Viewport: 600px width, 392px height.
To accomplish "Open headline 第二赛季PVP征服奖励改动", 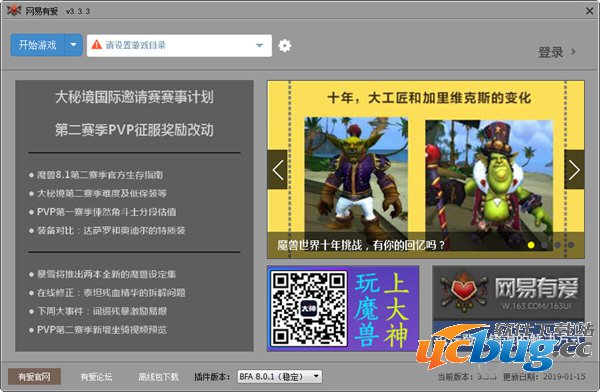I will tap(134, 130).
